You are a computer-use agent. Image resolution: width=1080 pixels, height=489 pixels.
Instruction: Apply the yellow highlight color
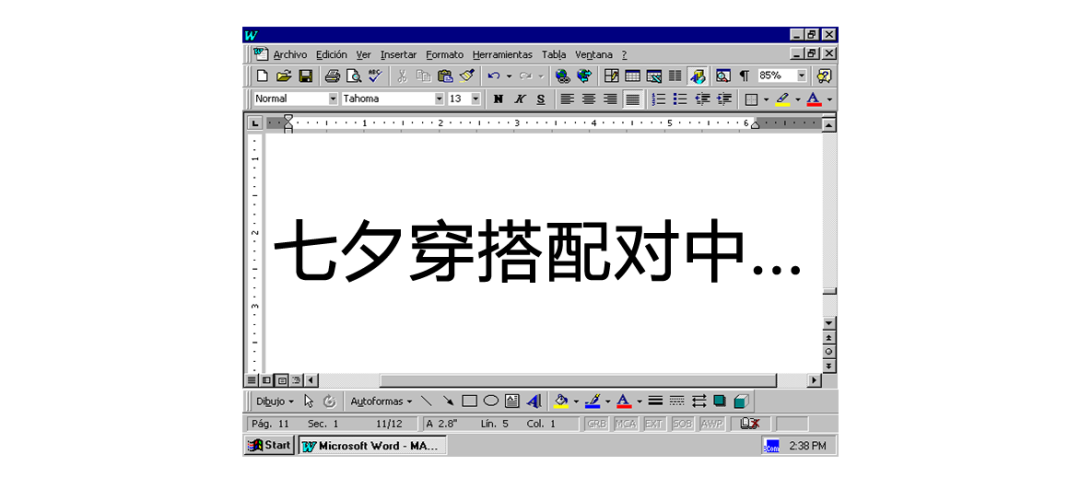(782, 99)
